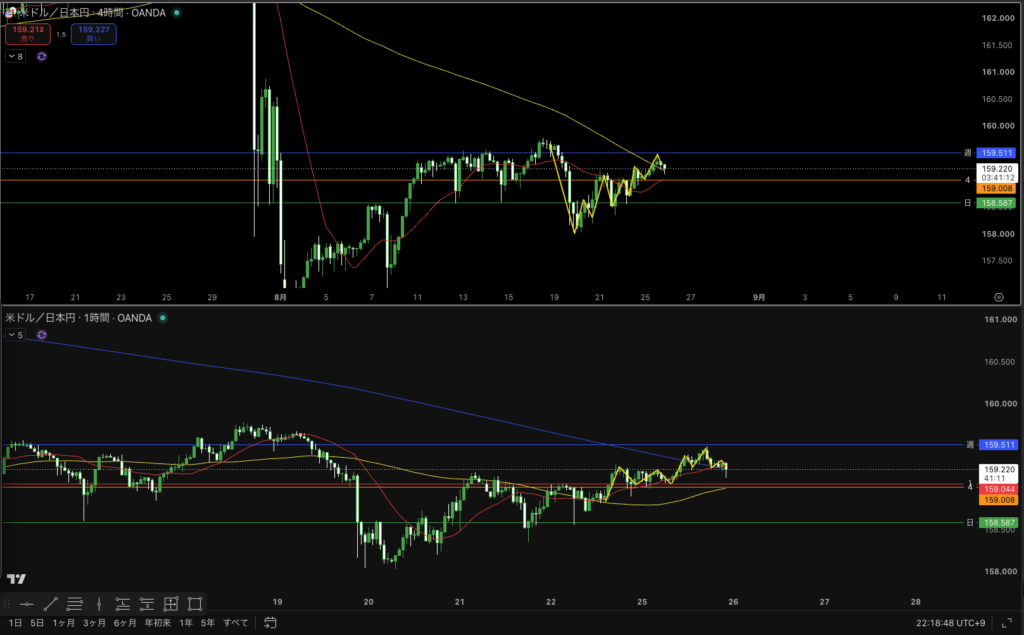
Task: Select the vertical line drawing tool
Action: point(99,604)
